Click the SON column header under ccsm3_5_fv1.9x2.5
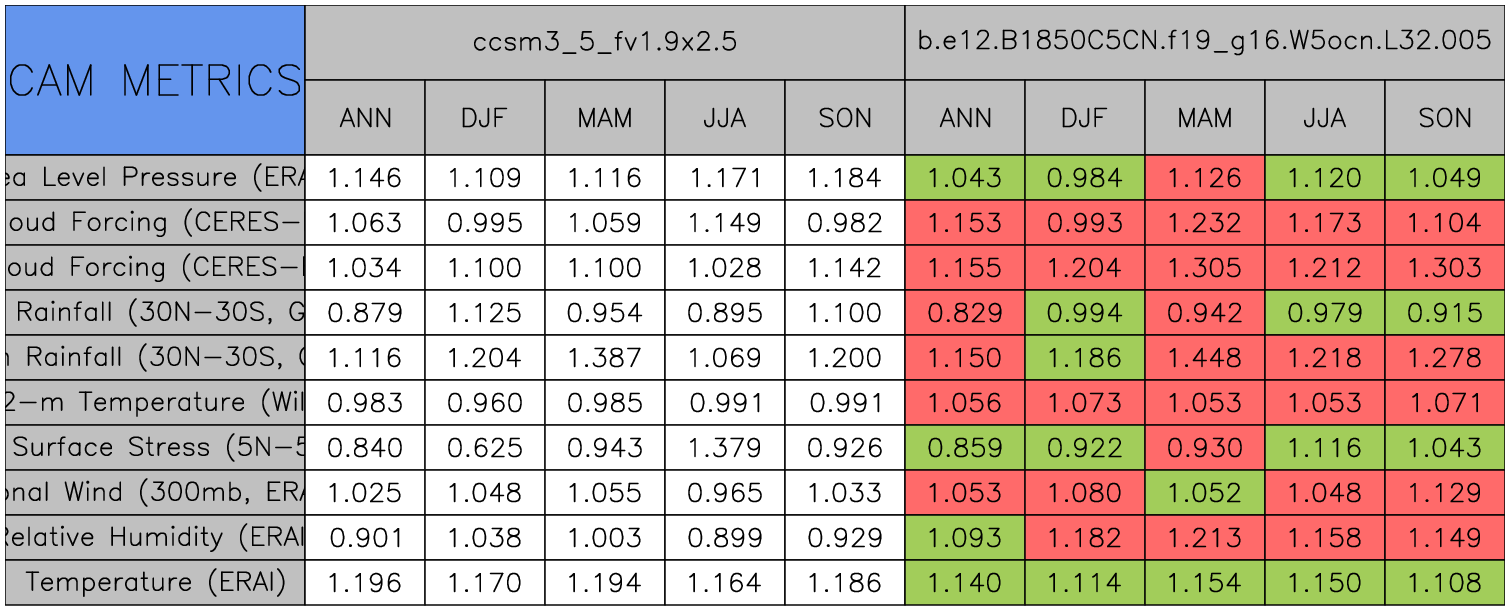Viewport: 1510px width, 611px height. click(x=845, y=118)
